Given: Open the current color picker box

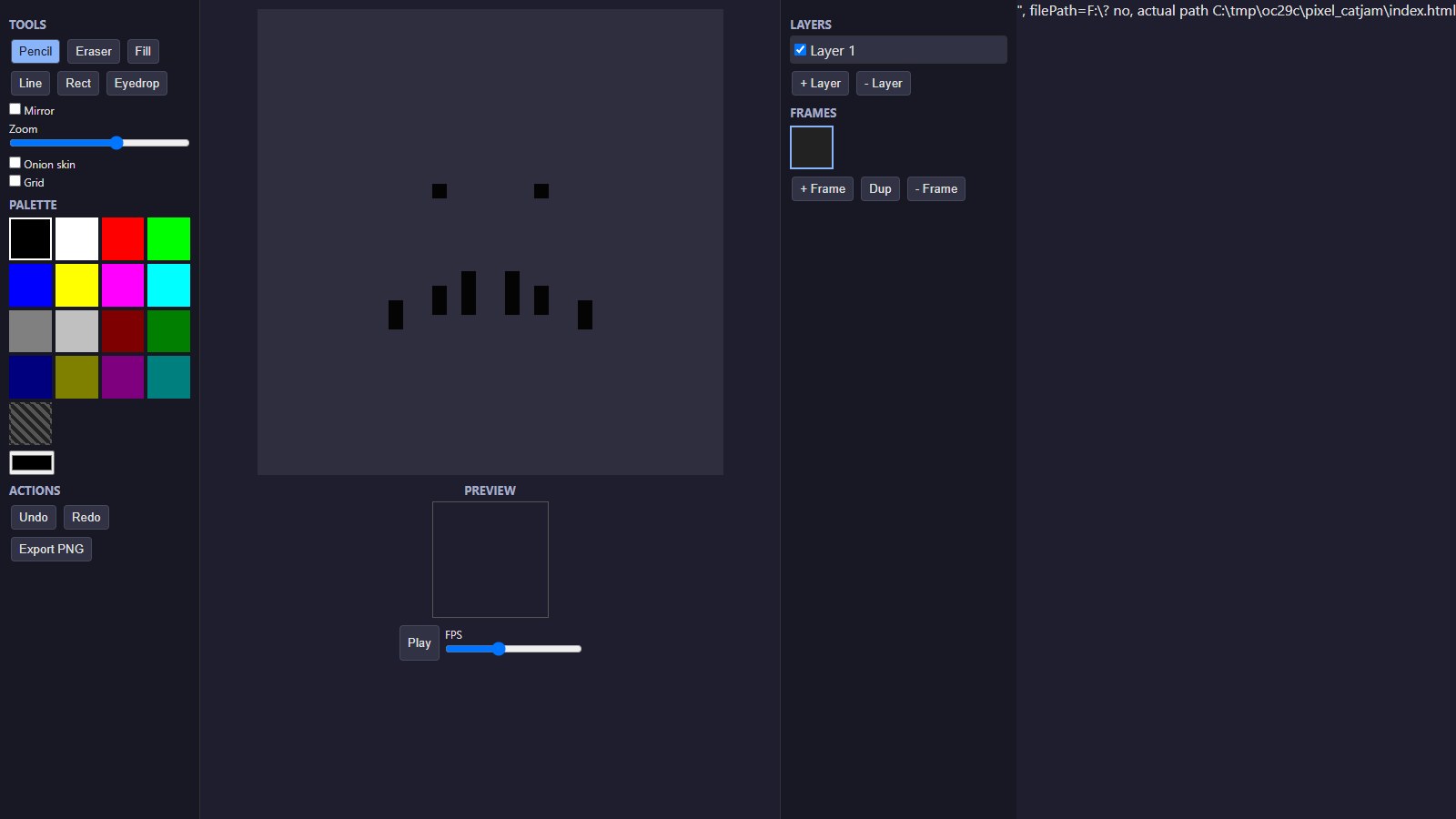Looking at the screenshot, I should 32,462.
